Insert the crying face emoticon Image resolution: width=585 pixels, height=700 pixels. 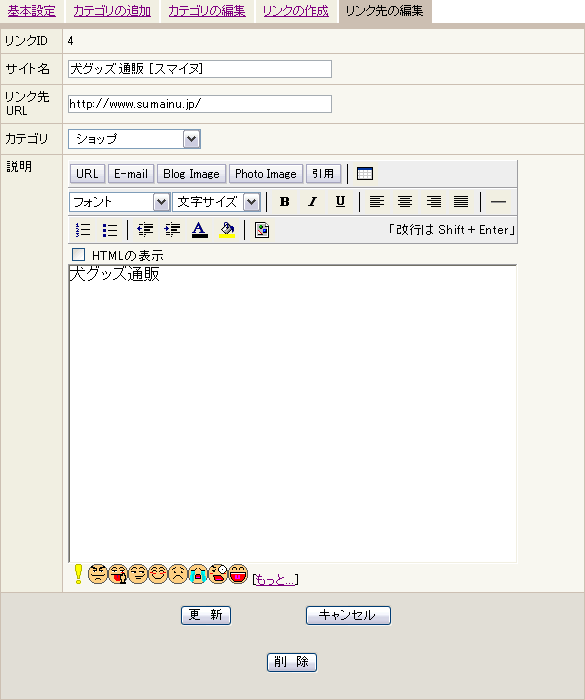pyautogui.click(x=198, y=574)
